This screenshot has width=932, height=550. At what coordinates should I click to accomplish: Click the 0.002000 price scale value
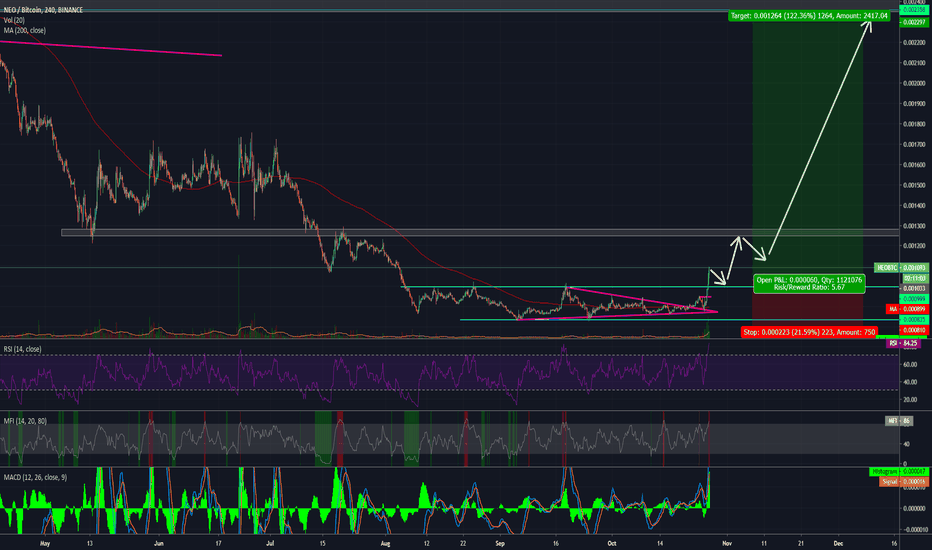pos(915,83)
